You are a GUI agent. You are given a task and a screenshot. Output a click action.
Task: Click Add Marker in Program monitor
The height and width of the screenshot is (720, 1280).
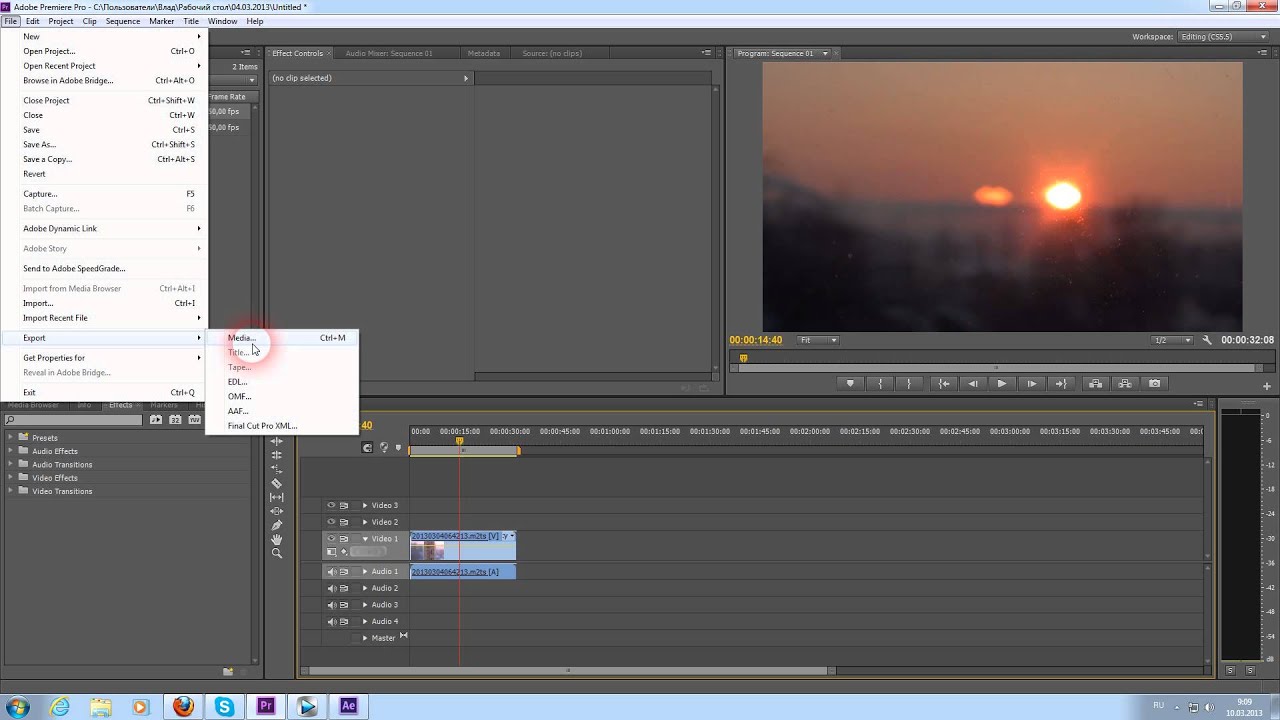click(851, 383)
